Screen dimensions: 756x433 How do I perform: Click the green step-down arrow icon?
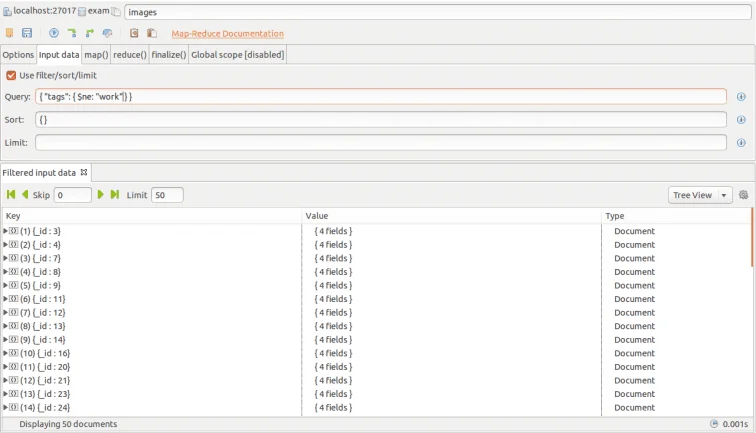(x=72, y=33)
